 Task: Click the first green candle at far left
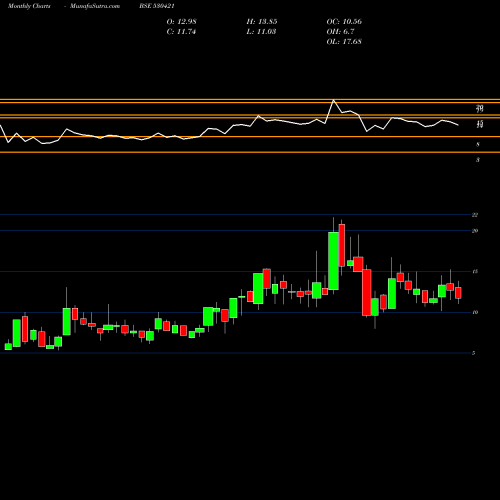8,347
